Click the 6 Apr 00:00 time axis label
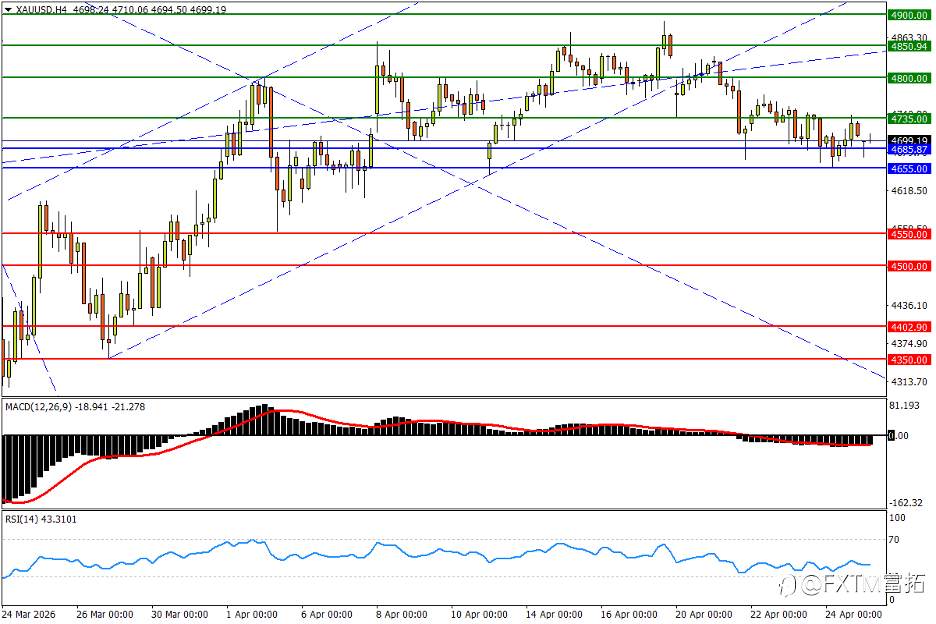 (x=327, y=614)
